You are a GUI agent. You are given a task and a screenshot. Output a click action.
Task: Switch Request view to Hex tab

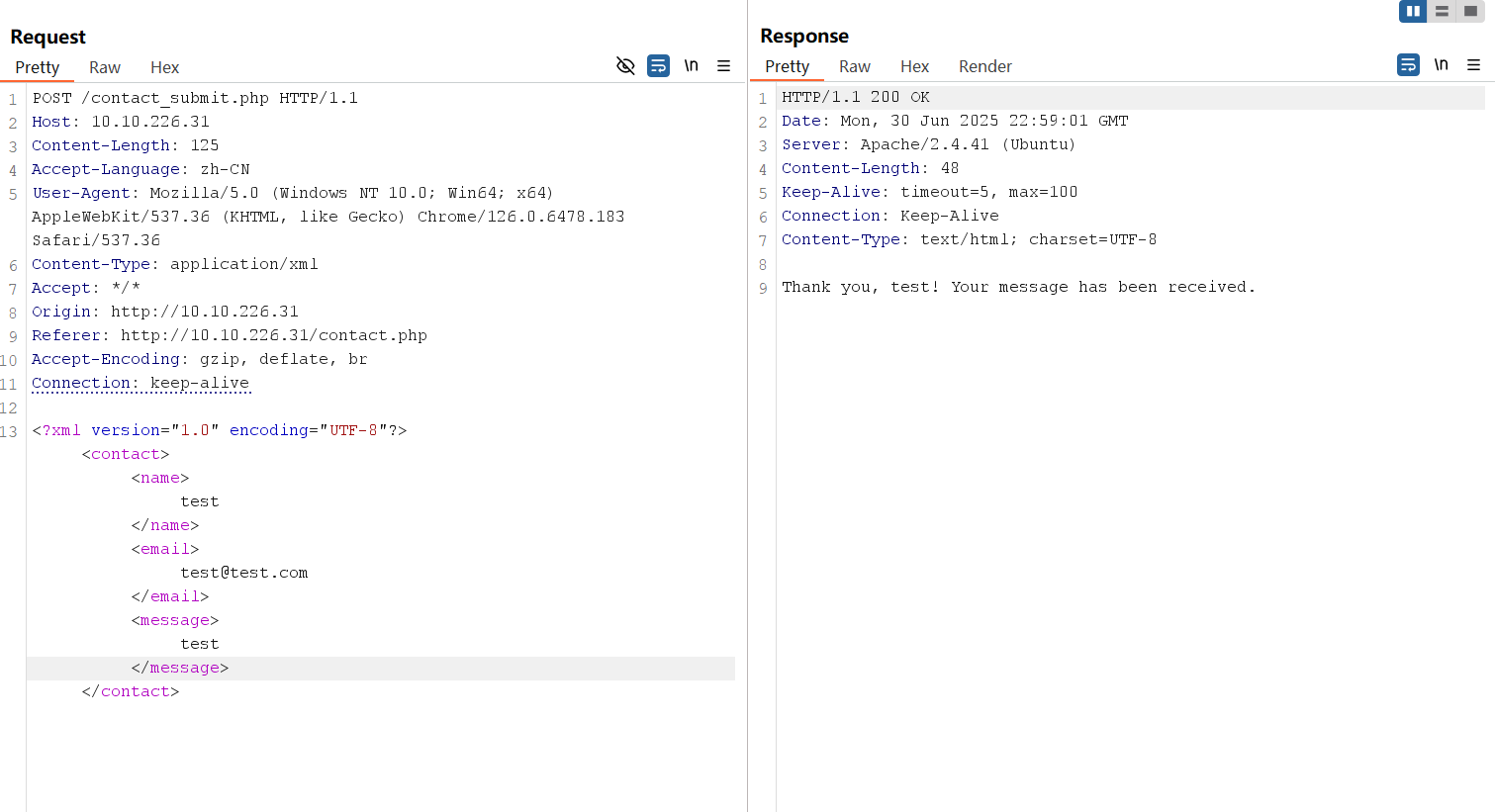click(x=164, y=67)
